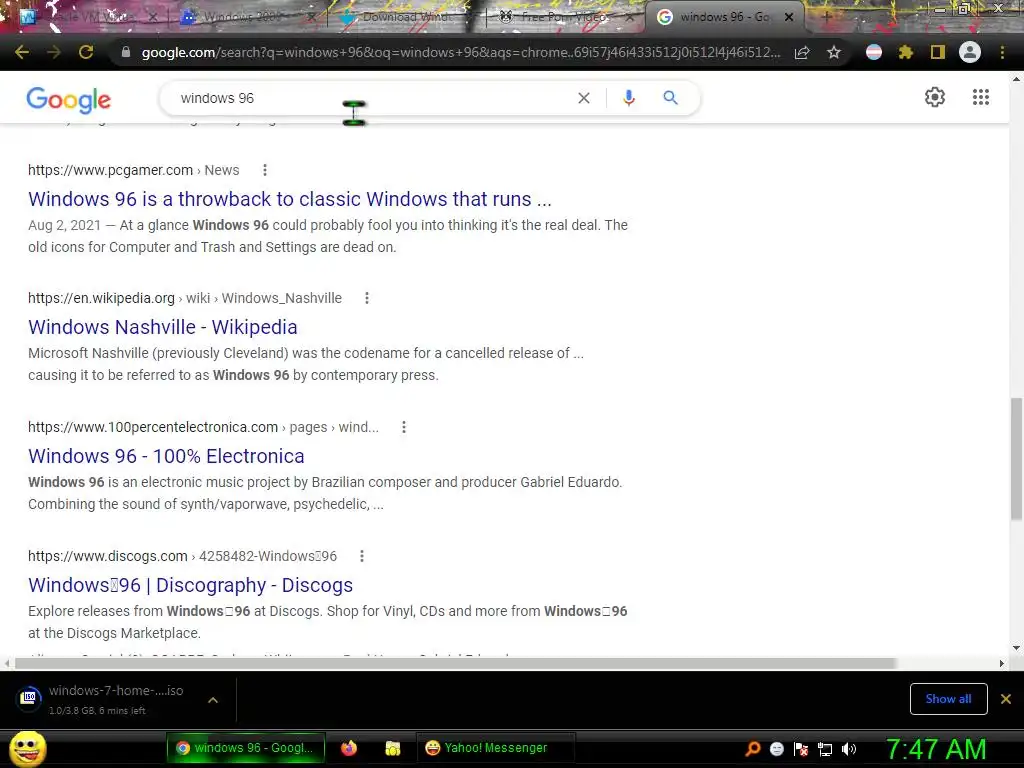This screenshot has height=768, width=1024.
Task: Click the discogs.com › 4258482-Windows 96 breadcrumb
Action: (x=182, y=556)
